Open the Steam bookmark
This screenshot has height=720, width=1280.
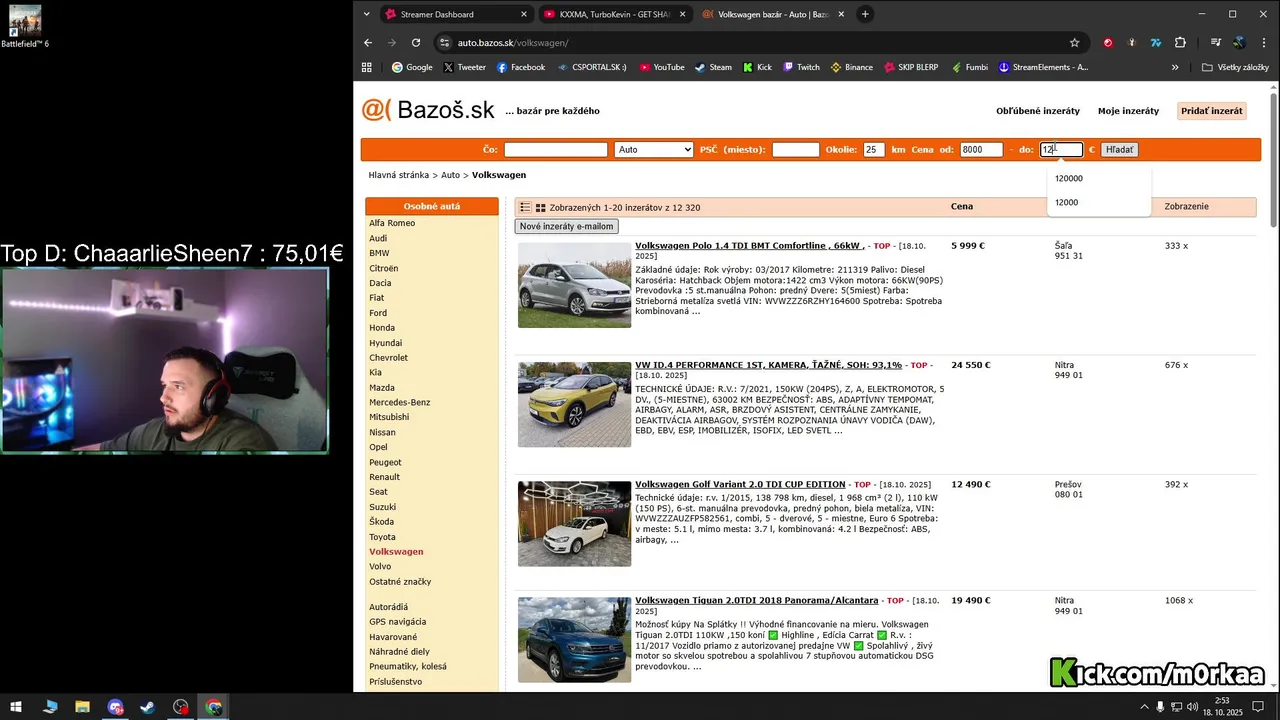[713, 67]
